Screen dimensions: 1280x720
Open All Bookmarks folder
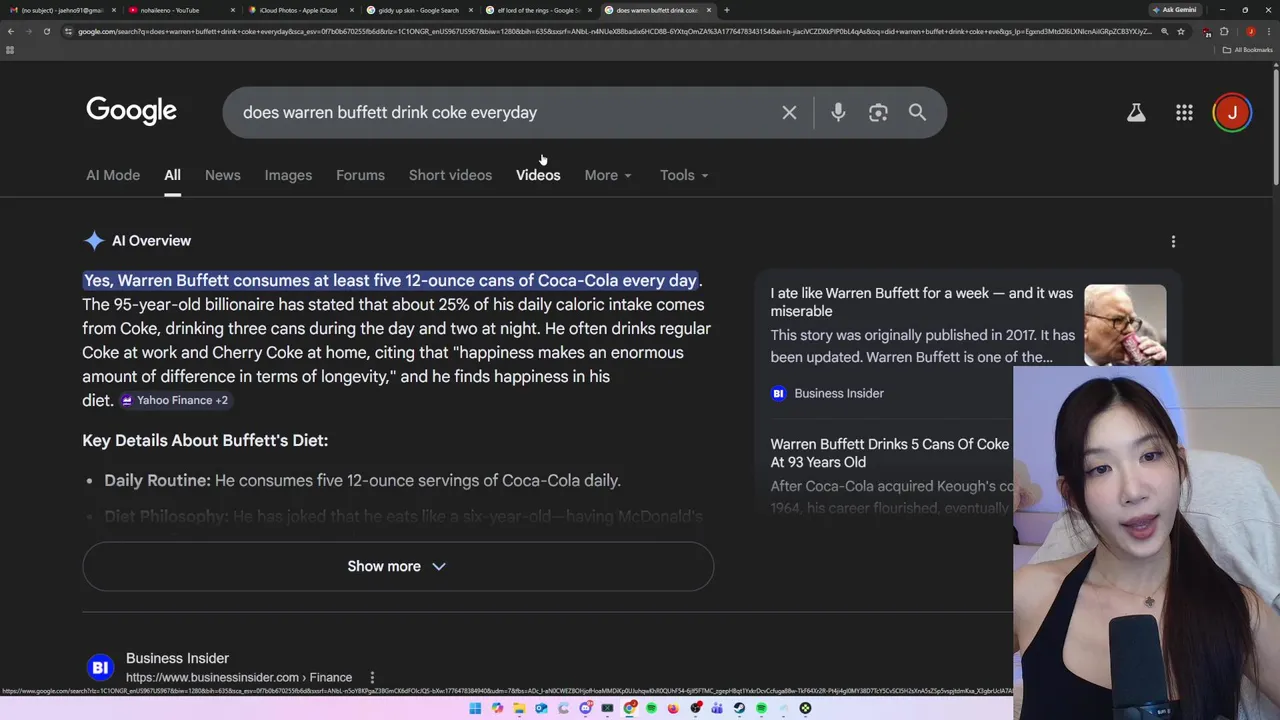1247,50
